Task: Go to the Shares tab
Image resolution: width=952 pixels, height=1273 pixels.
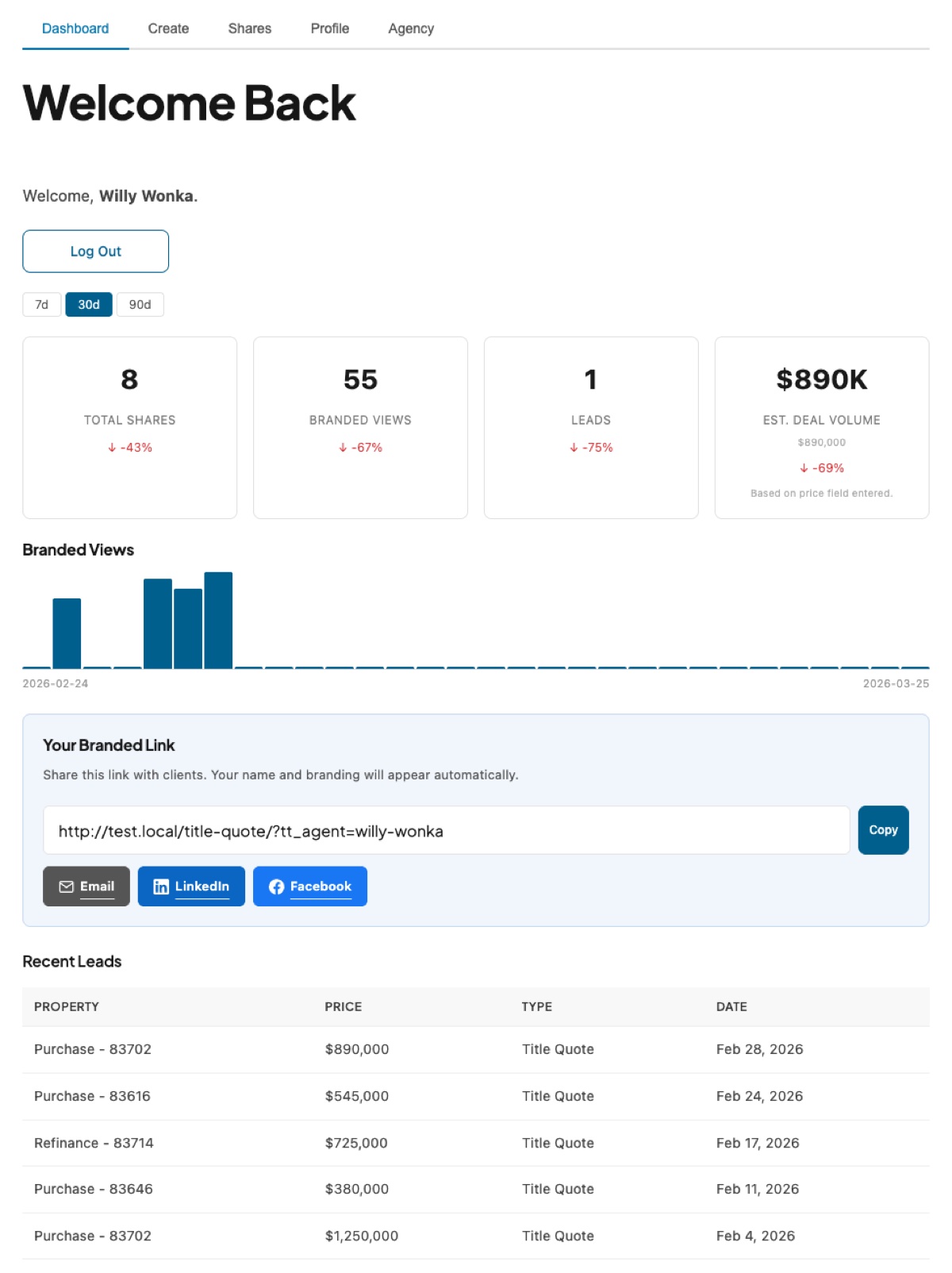Action: (250, 29)
